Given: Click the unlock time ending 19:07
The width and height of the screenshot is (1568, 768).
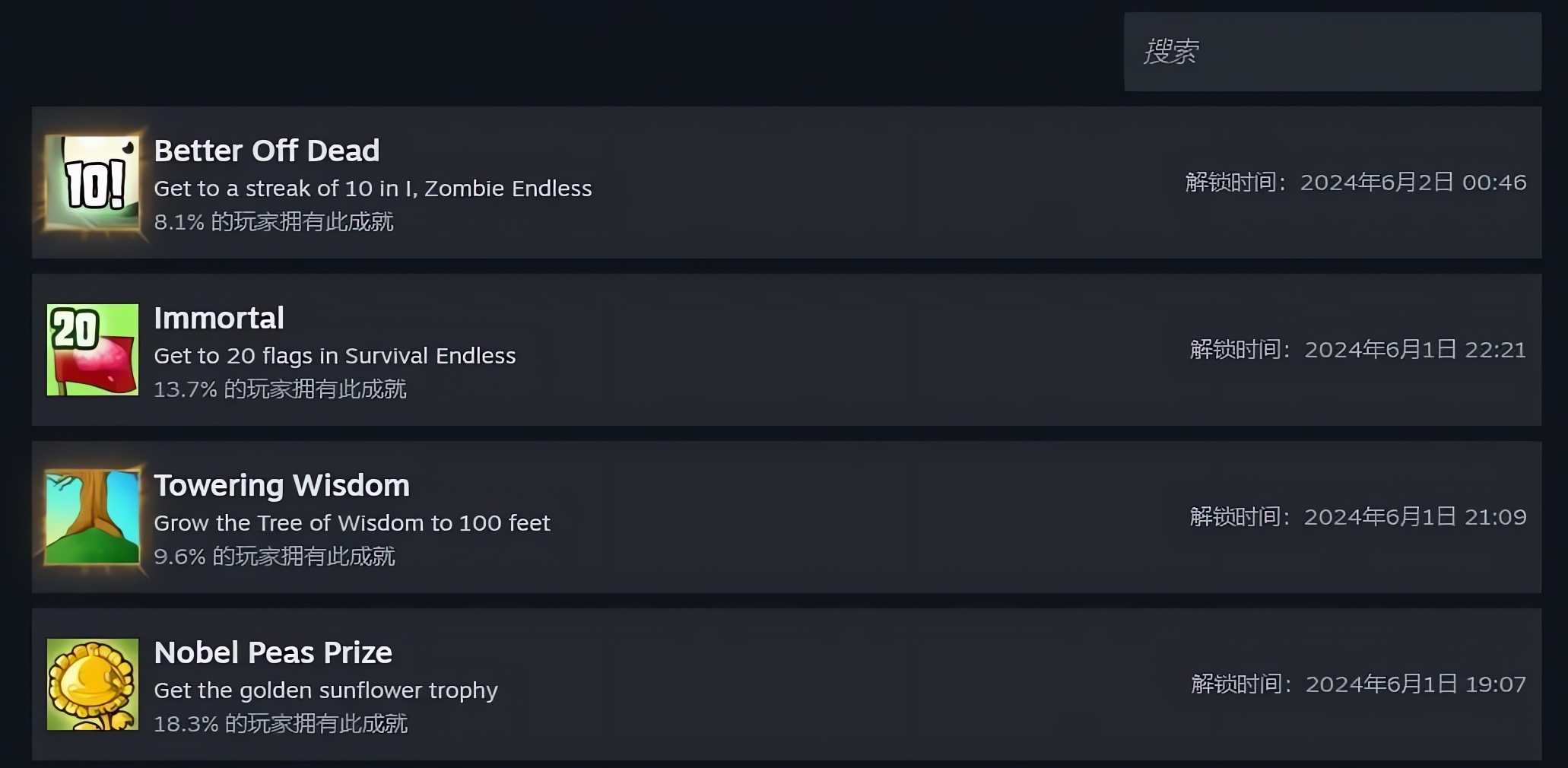Looking at the screenshot, I should pyautogui.click(x=1359, y=684).
